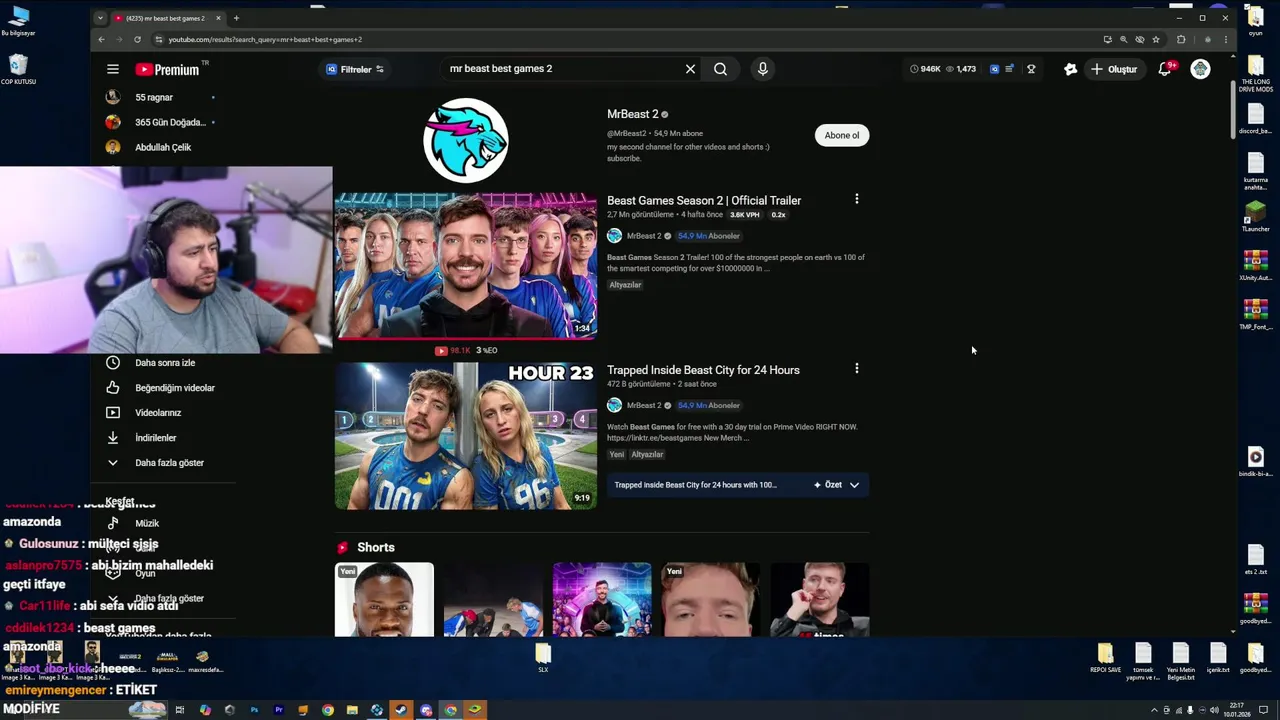Expand Daha fazla göster under İndirilenler

[x=169, y=463]
